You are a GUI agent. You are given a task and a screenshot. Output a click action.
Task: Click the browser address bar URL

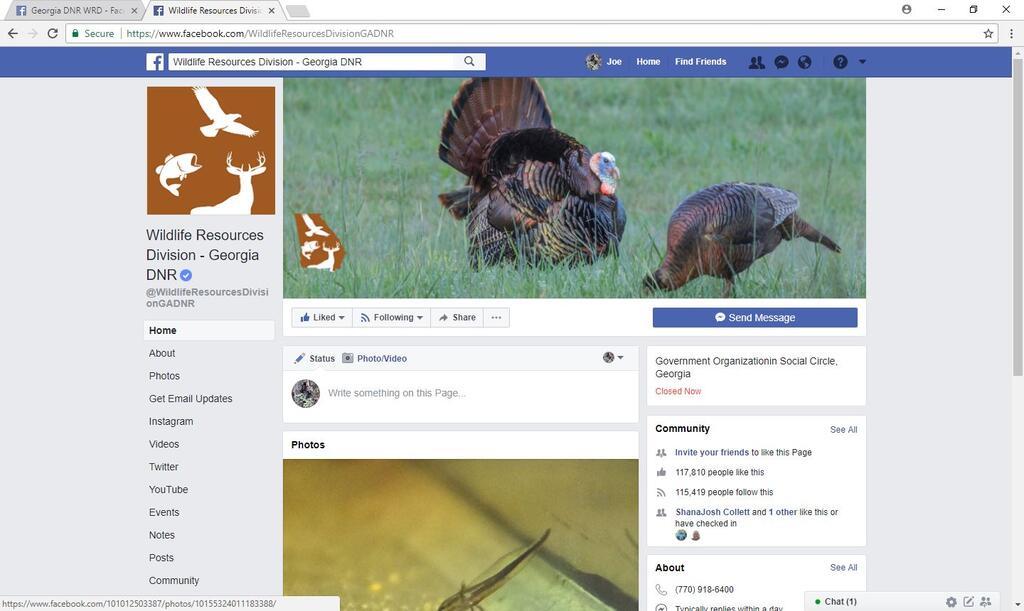click(260, 33)
